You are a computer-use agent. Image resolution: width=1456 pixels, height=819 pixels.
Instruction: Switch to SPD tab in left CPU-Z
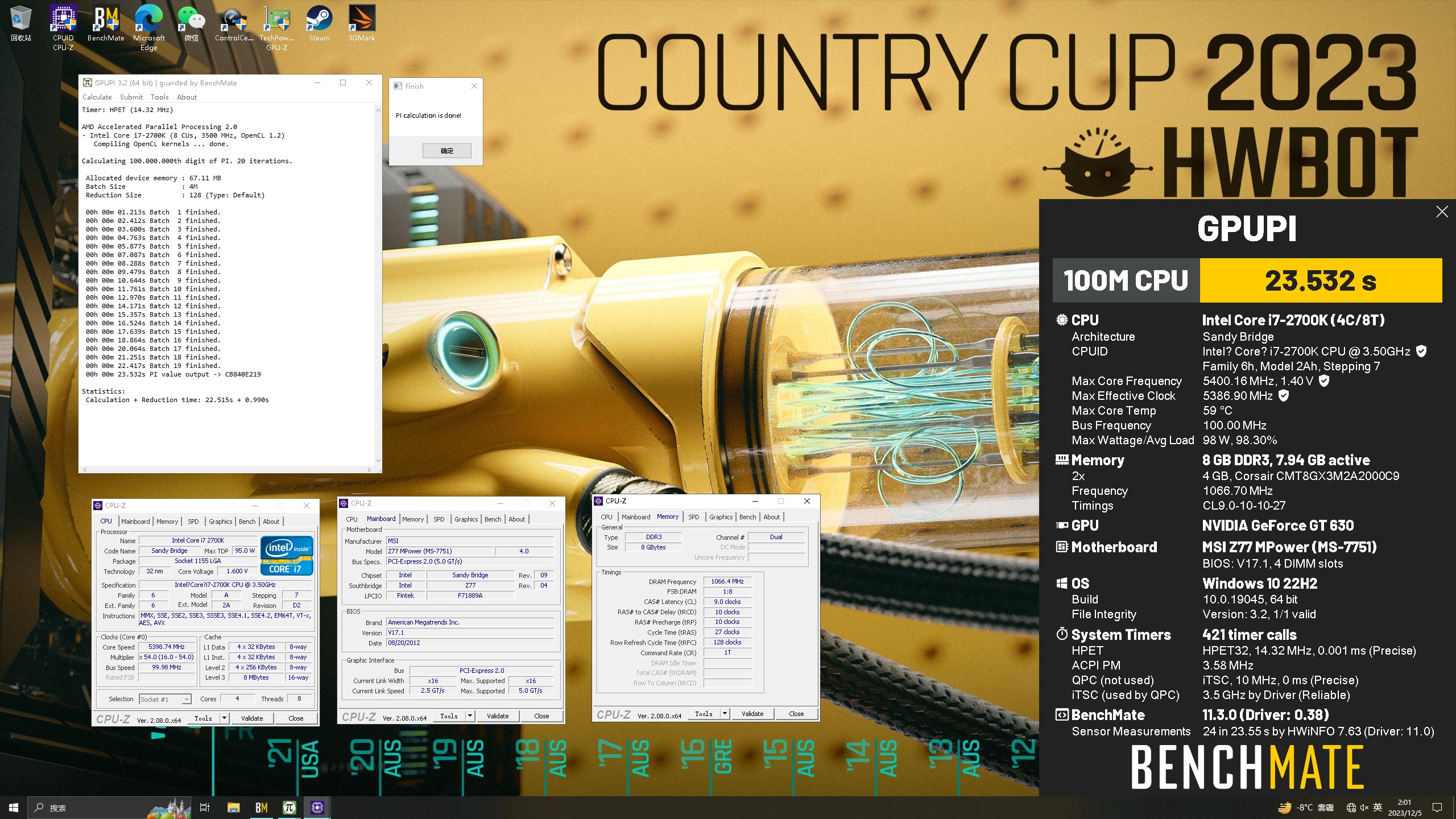click(x=193, y=522)
